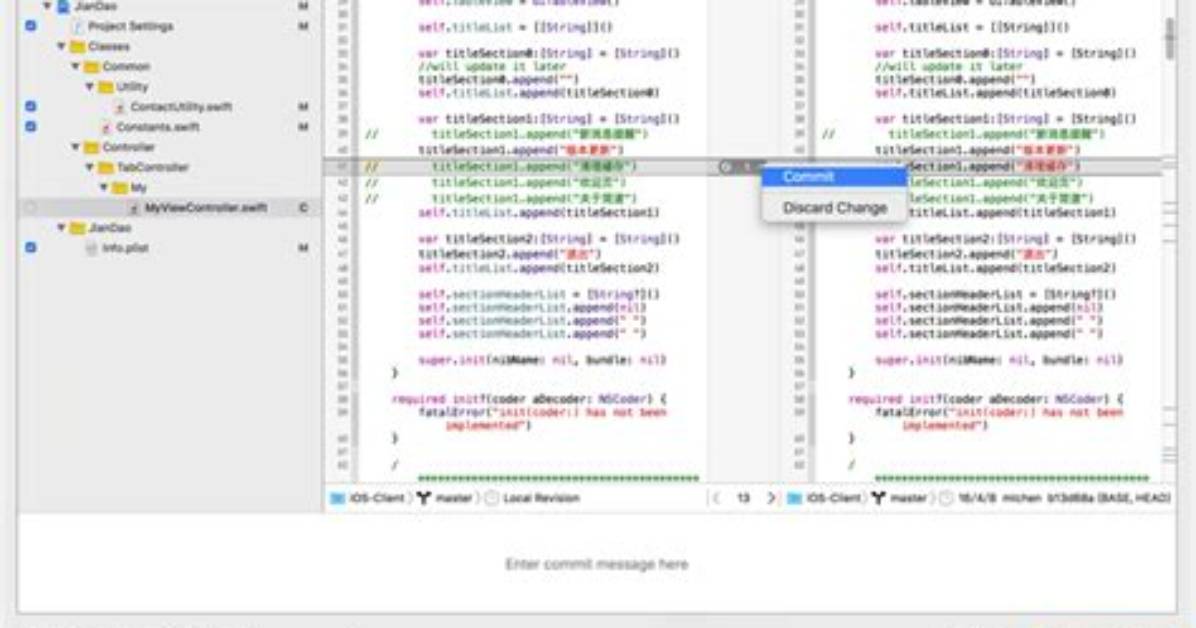Click the clock icon beside the BASE, HEAD revision

coord(946,498)
